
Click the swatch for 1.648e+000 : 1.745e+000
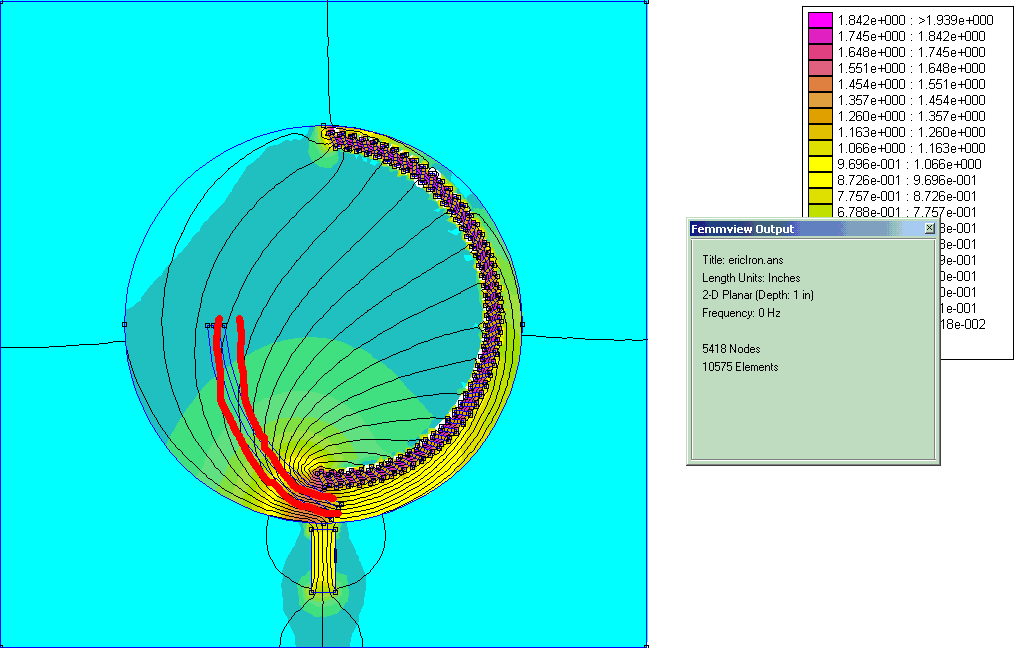click(x=820, y=52)
